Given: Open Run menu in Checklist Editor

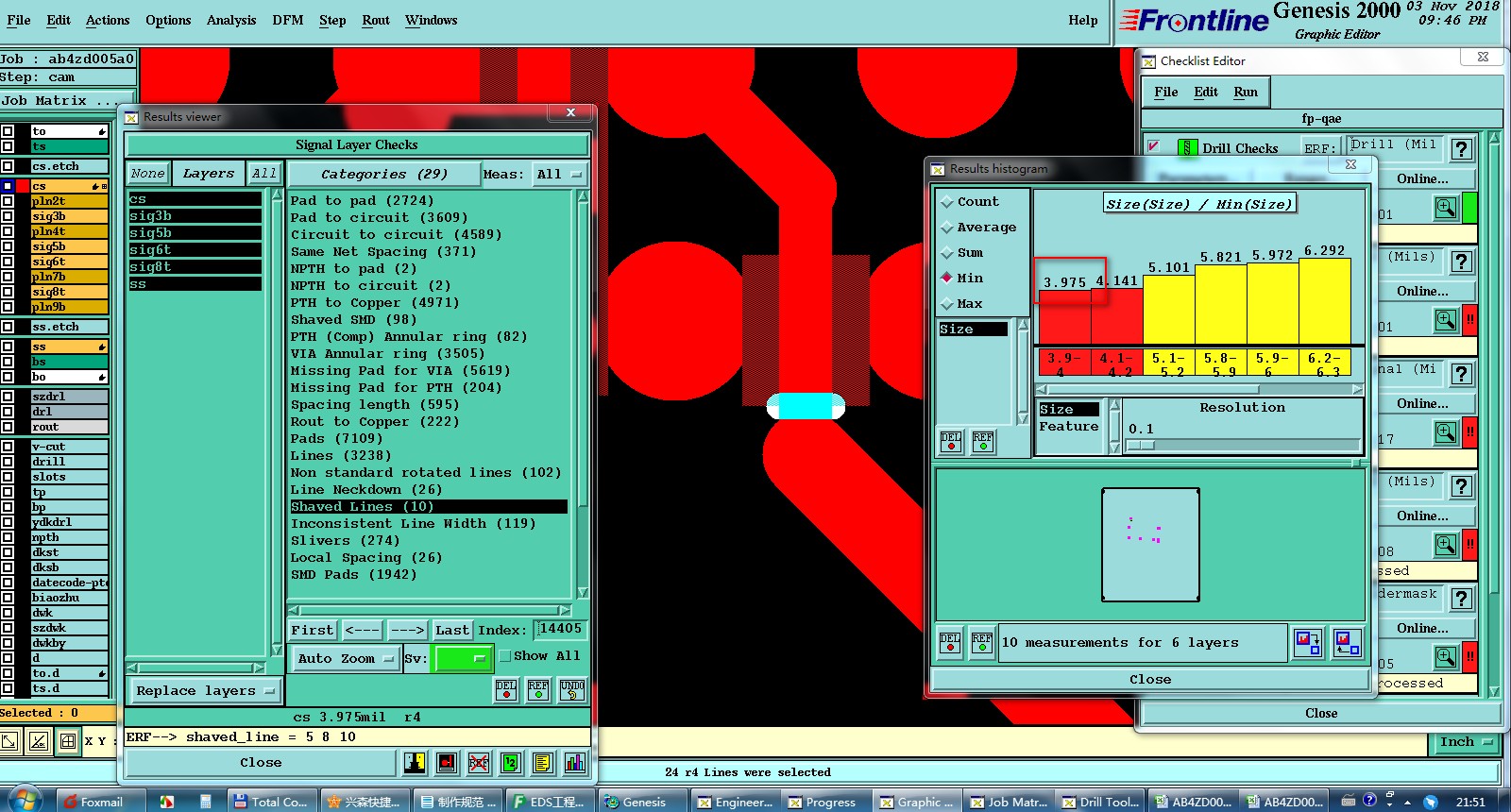Looking at the screenshot, I should 1246,92.
